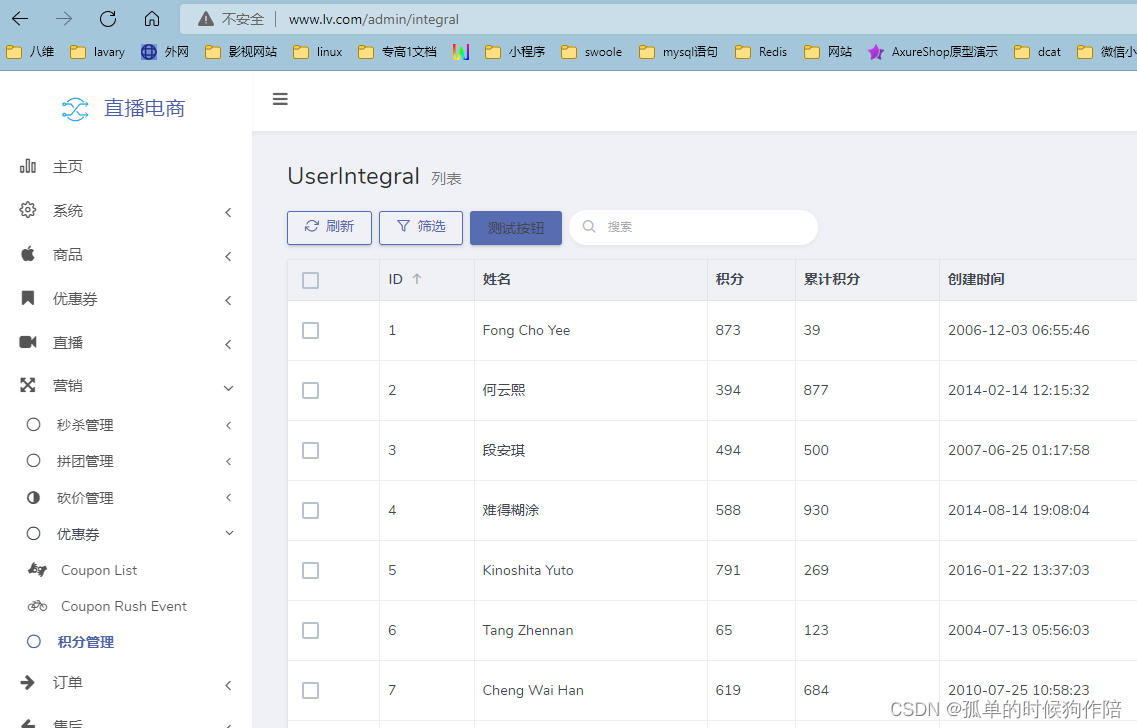Image resolution: width=1137 pixels, height=728 pixels.
Task: Open 秒杀管理 from the marketing submenu
Action: click(87, 424)
